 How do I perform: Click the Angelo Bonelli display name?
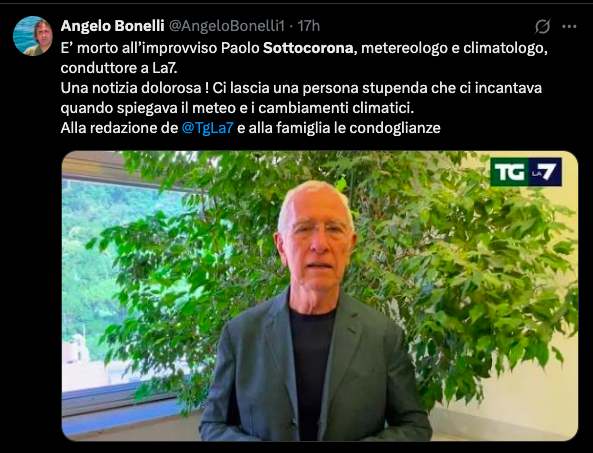112,26
